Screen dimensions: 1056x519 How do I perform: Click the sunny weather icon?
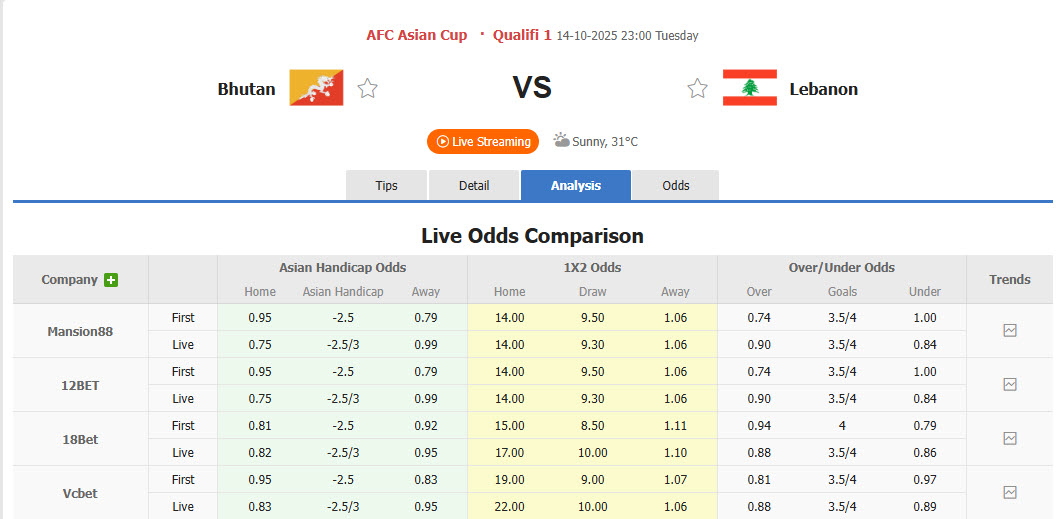(x=561, y=141)
